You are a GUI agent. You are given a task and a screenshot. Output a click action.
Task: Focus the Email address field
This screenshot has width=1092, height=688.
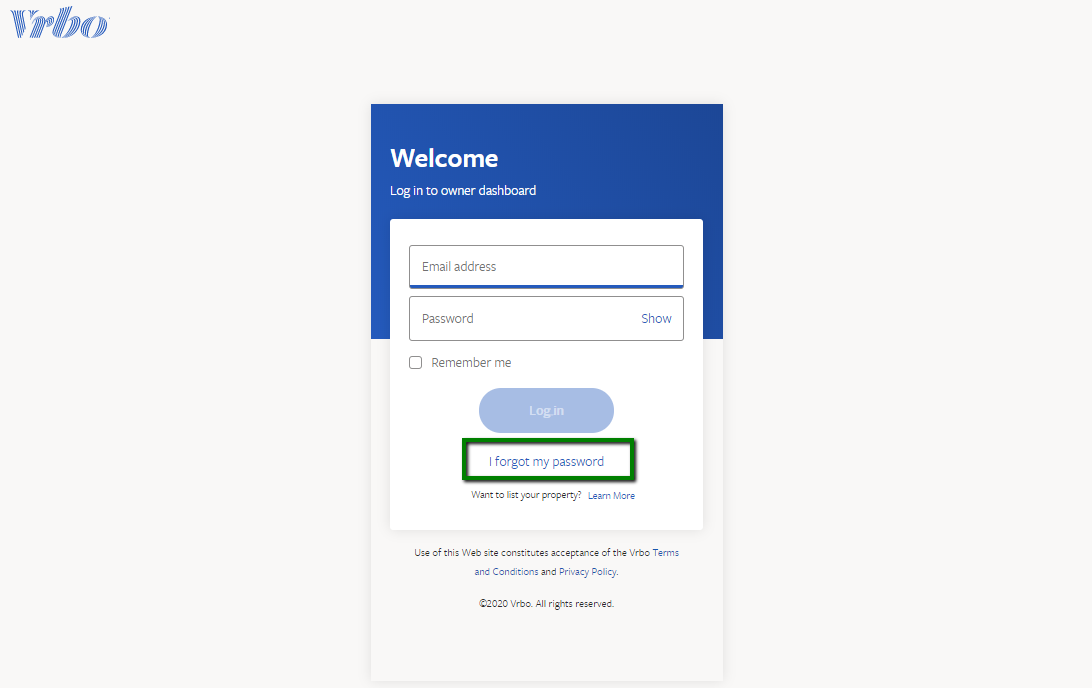[x=546, y=266]
